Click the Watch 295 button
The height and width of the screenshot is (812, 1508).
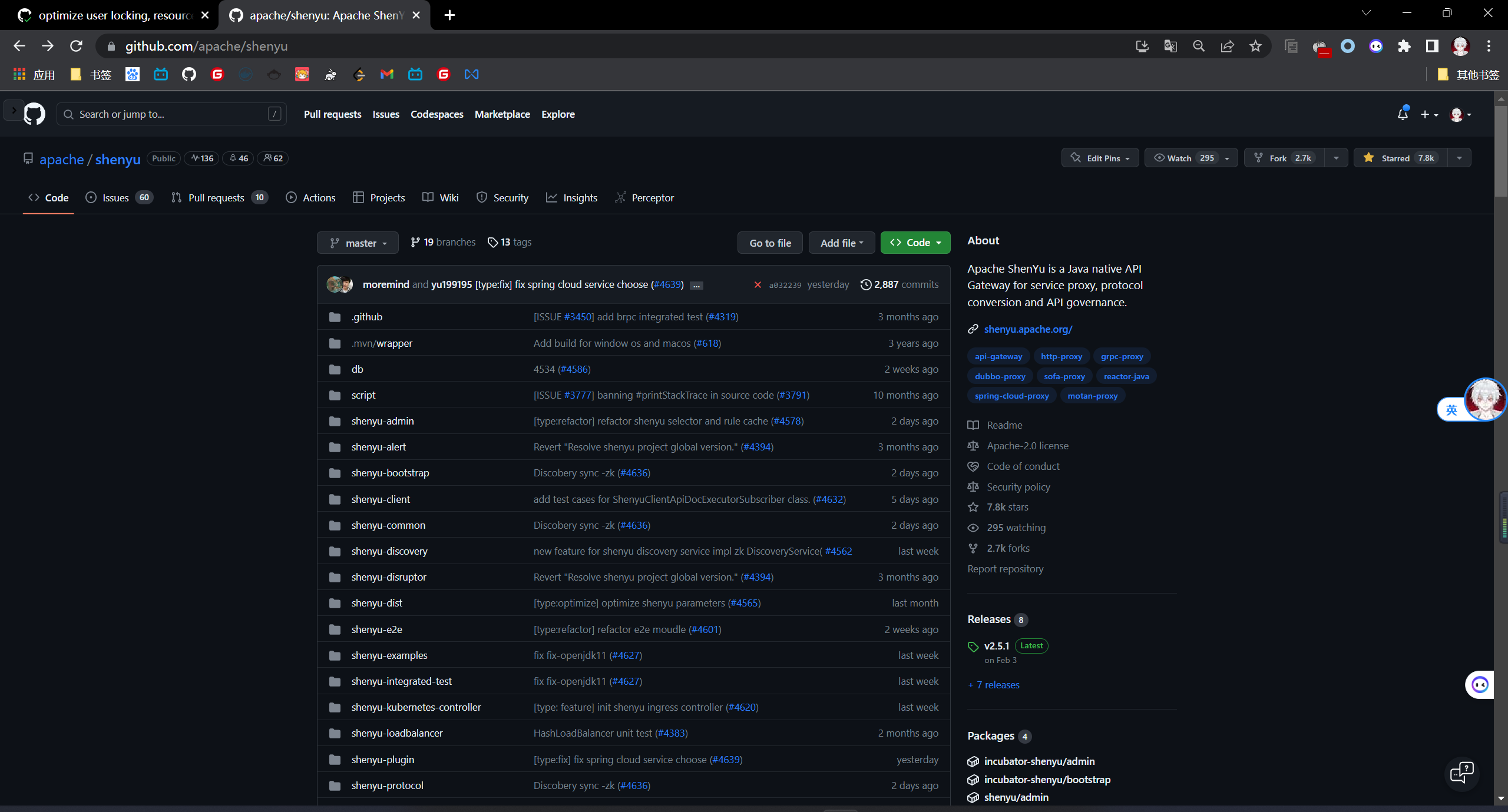1183,158
